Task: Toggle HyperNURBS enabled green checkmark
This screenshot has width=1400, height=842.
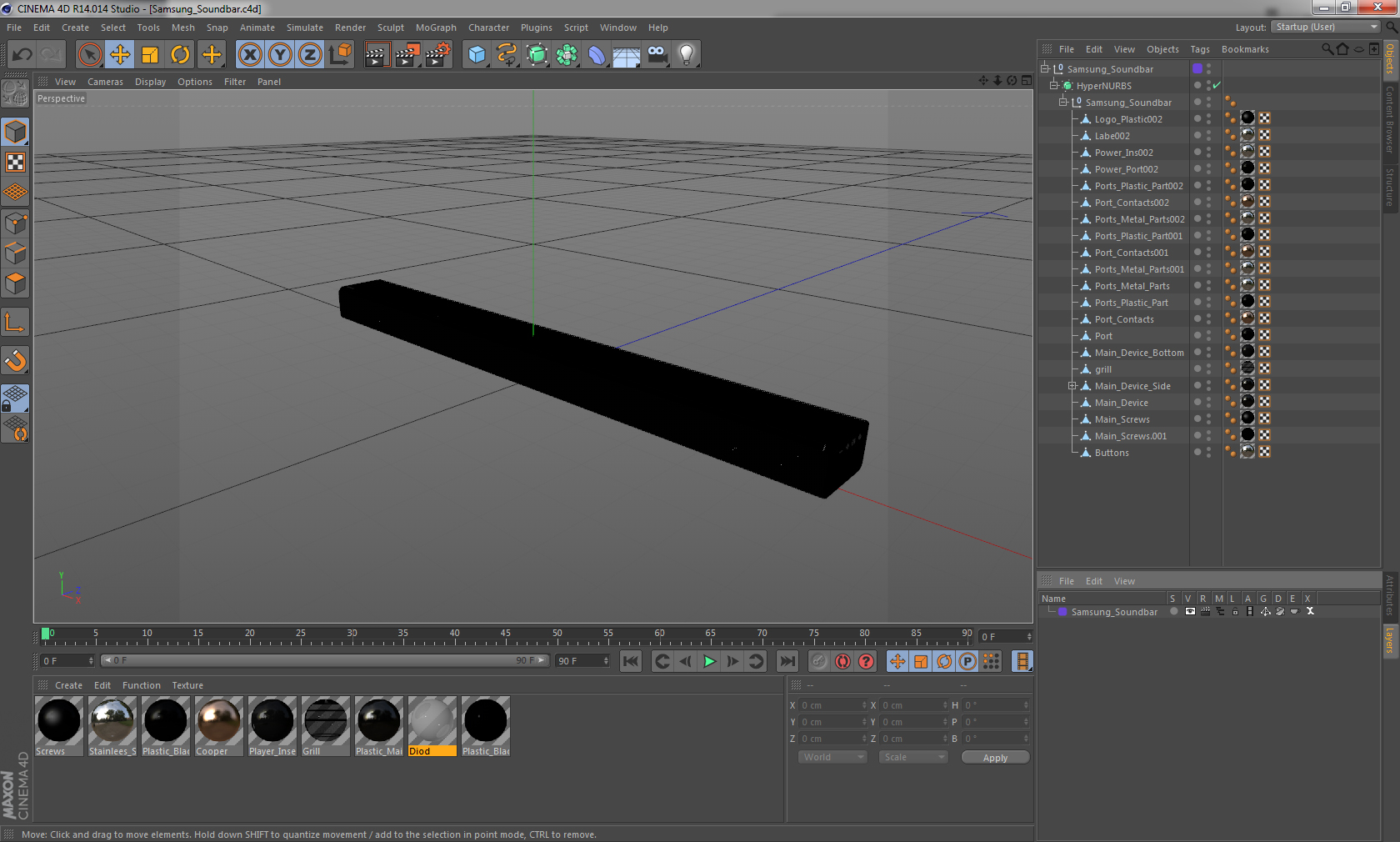Action: pos(1217,85)
